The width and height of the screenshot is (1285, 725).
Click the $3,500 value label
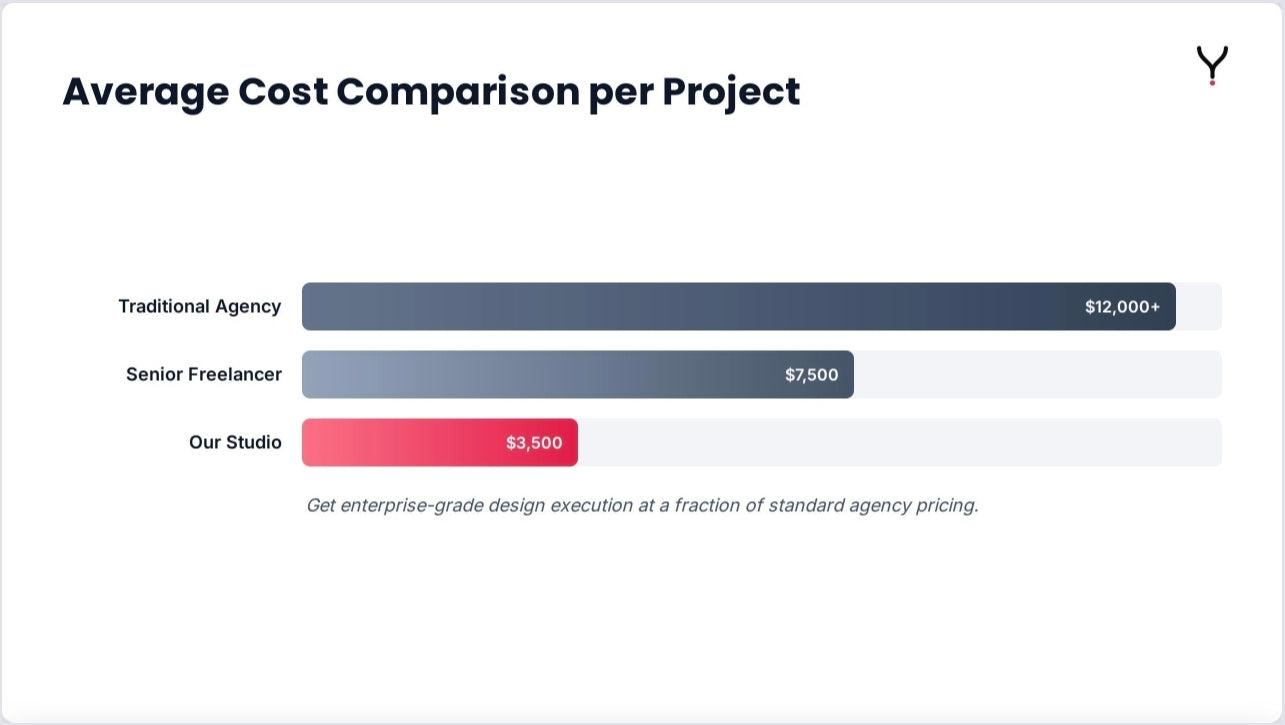(534, 443)
